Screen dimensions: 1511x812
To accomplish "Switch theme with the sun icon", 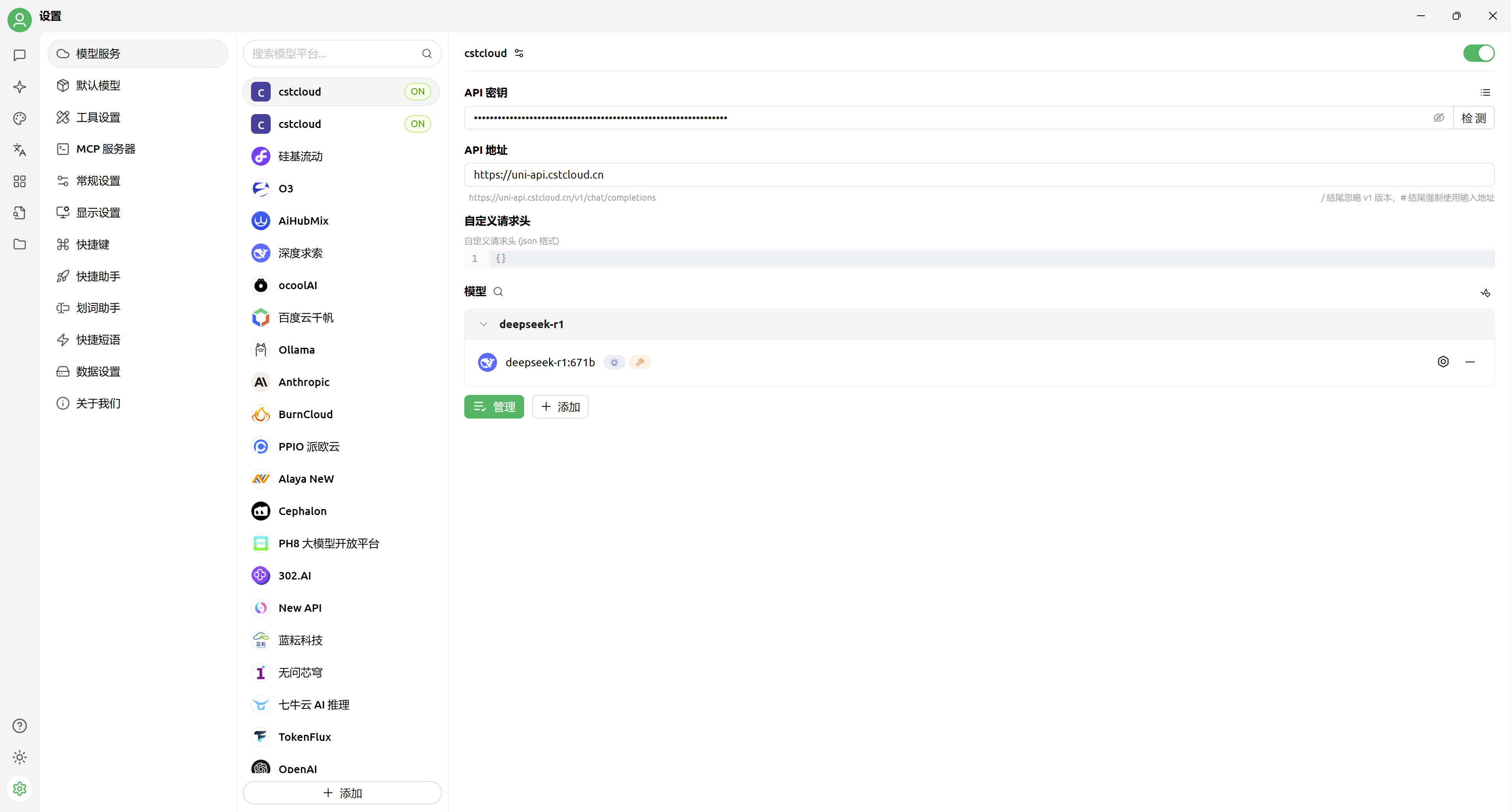I will [x=19, y=757].
